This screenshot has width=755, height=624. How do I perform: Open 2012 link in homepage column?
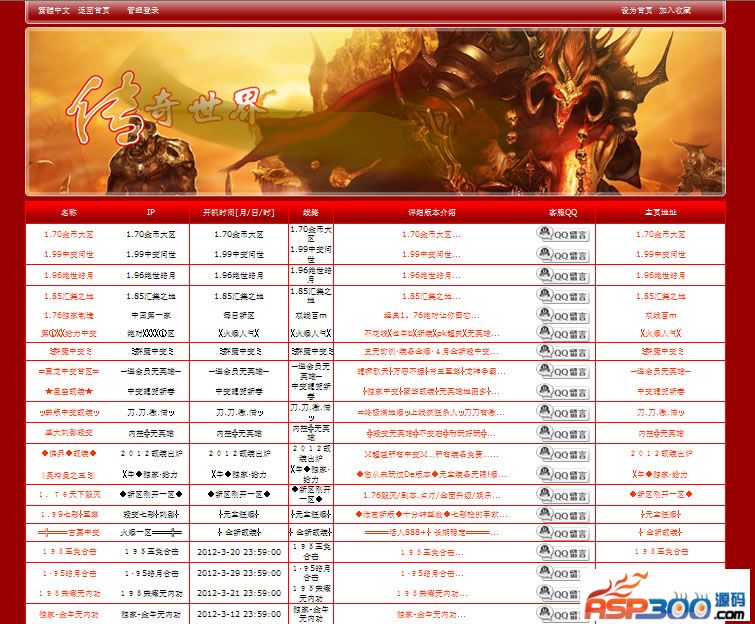click(661, 454)
